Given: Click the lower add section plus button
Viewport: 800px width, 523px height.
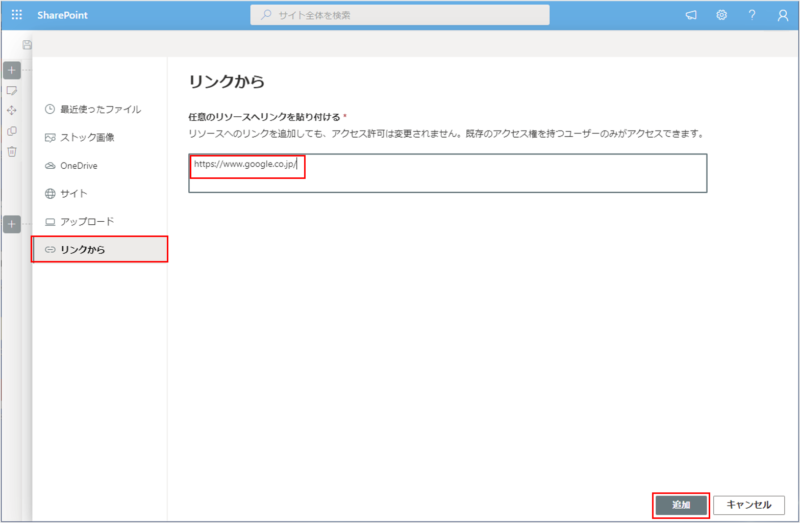Looking at the screenshot, I should (12, 224).
